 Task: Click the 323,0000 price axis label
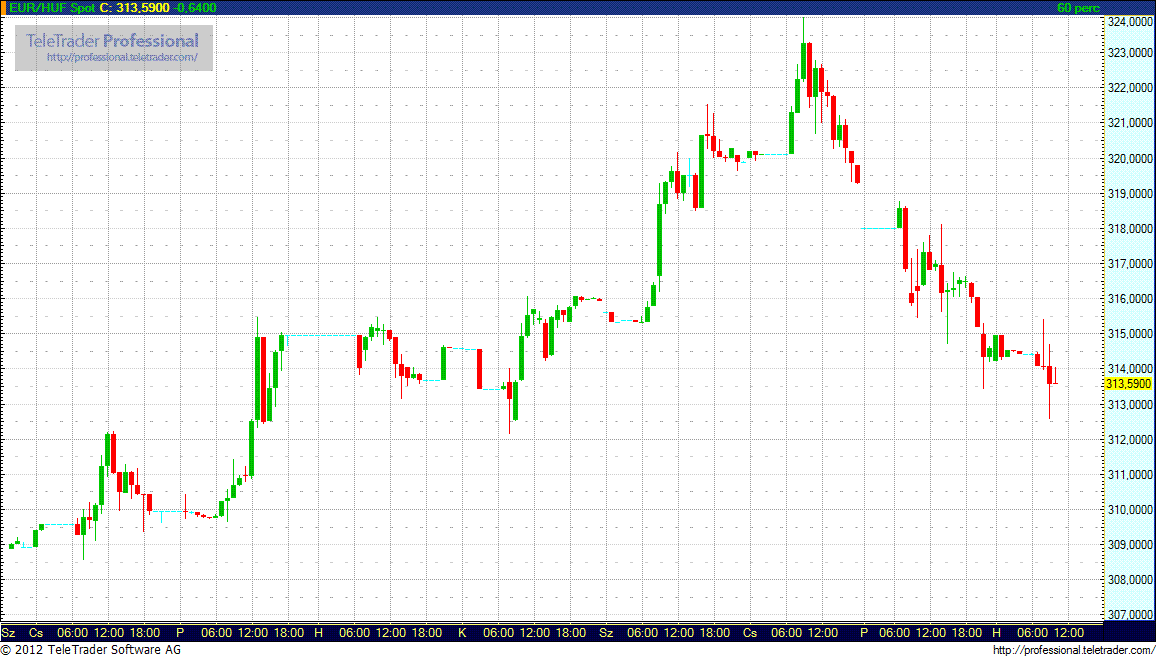click(1129, 53)
